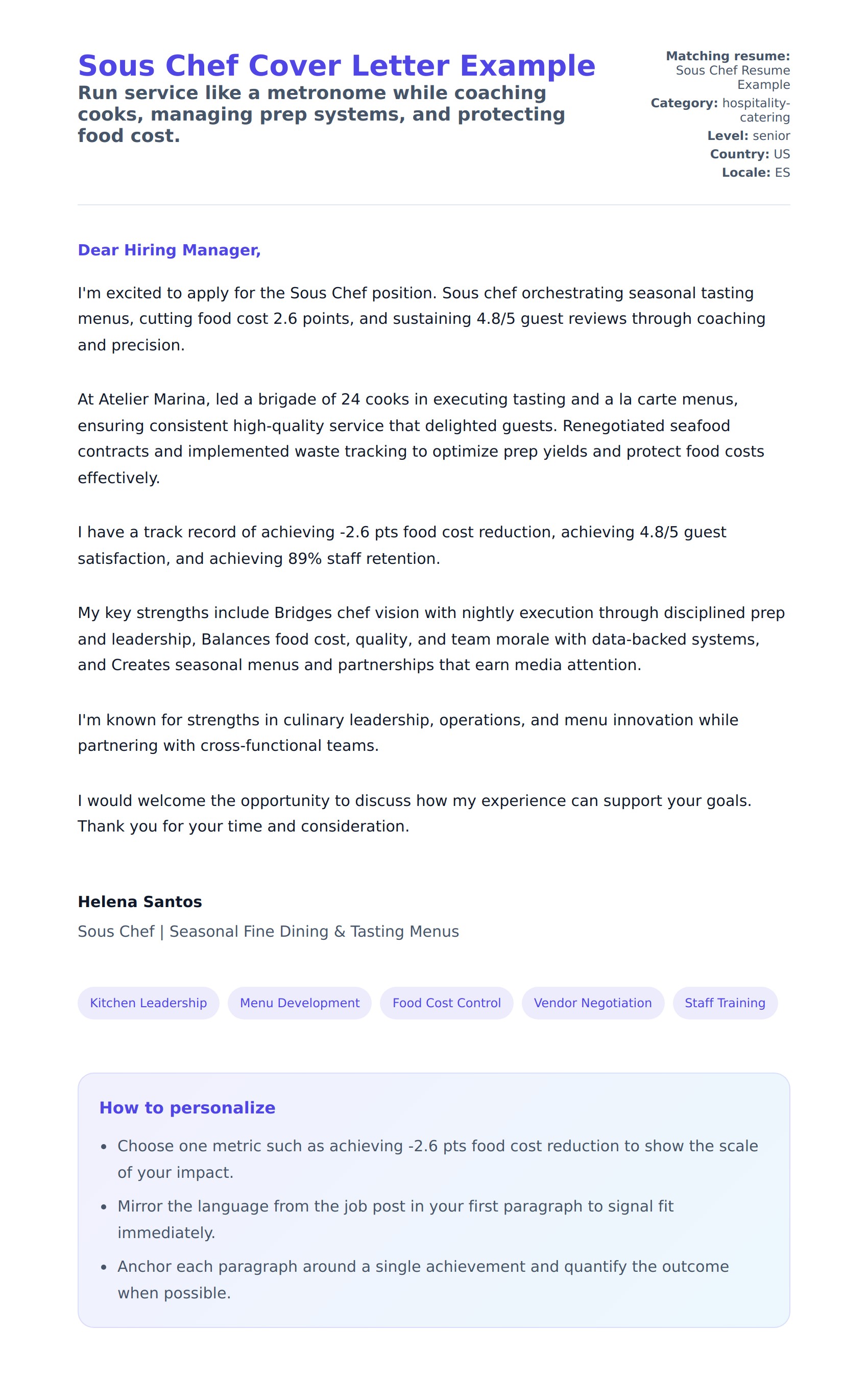The image size is (868, 1377).
Task: Click the Dear Hiring Manager greeting
Action: click(x=169, y=250)
